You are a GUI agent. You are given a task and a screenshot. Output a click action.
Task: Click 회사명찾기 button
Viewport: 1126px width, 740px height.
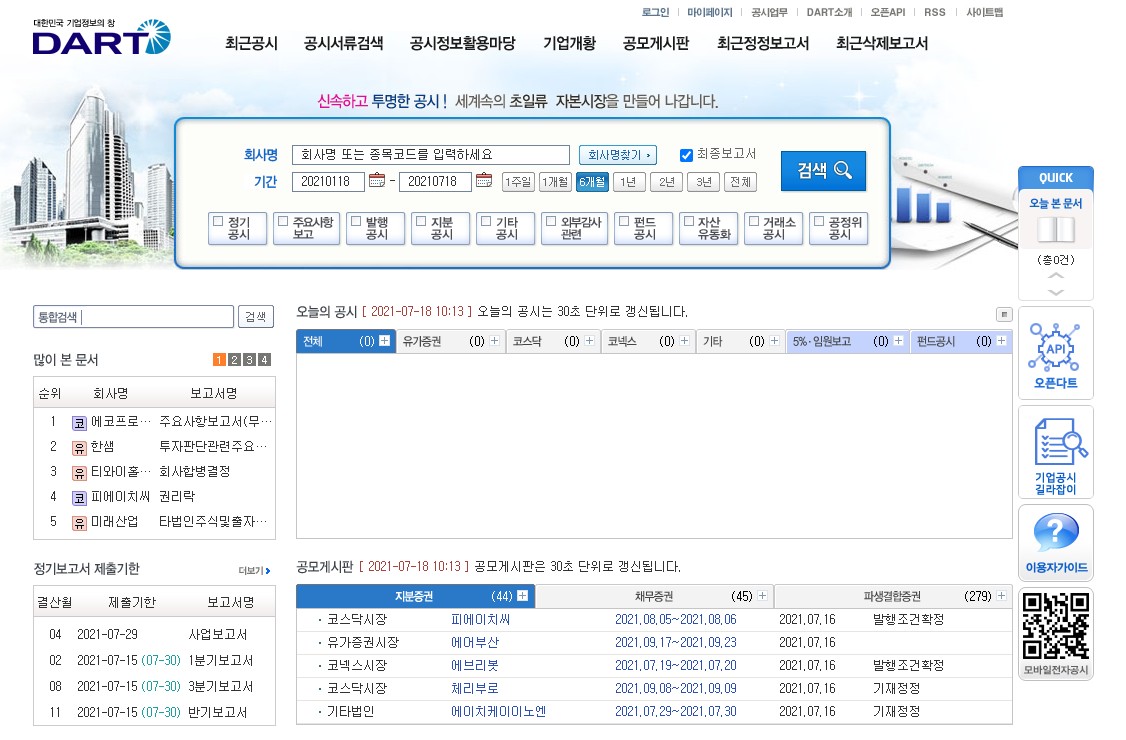click(x=618, y=154)
